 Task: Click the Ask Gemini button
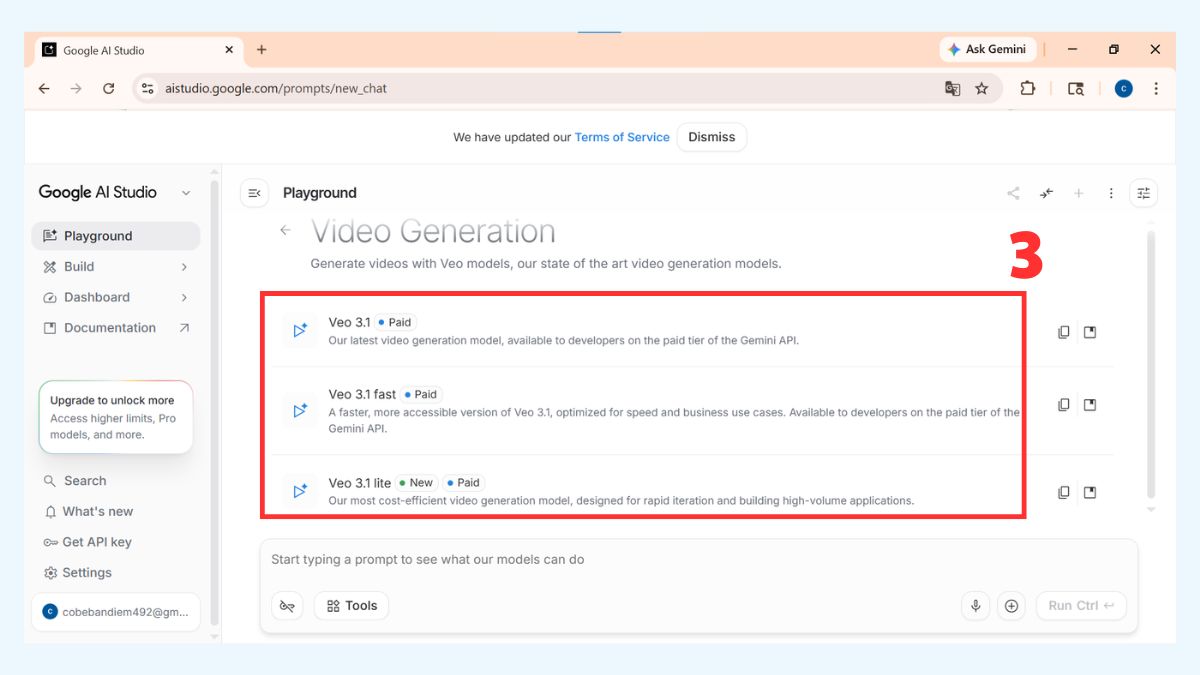coord(986,49)
